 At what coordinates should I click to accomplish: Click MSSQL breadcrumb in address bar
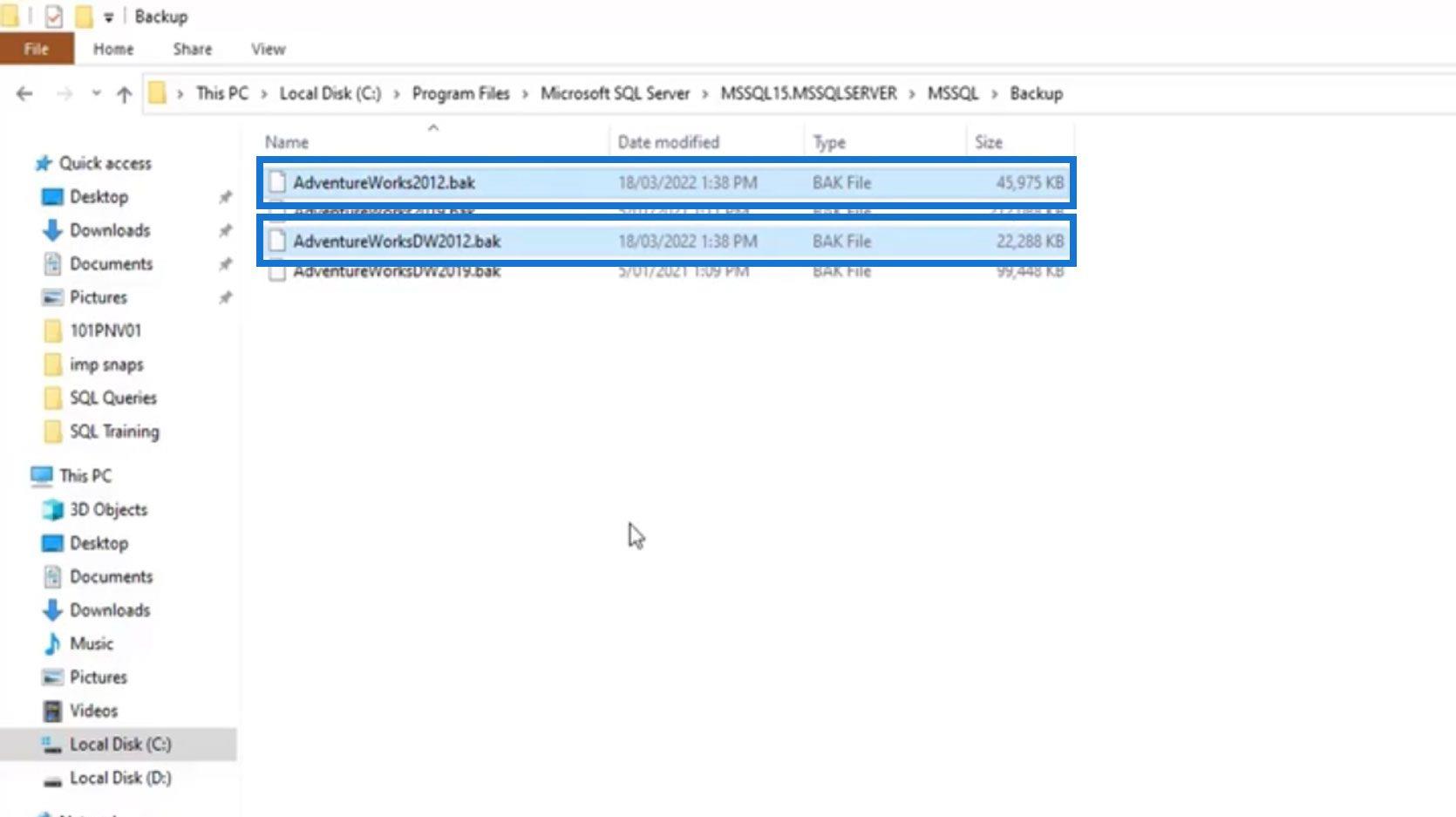(953, 93)
